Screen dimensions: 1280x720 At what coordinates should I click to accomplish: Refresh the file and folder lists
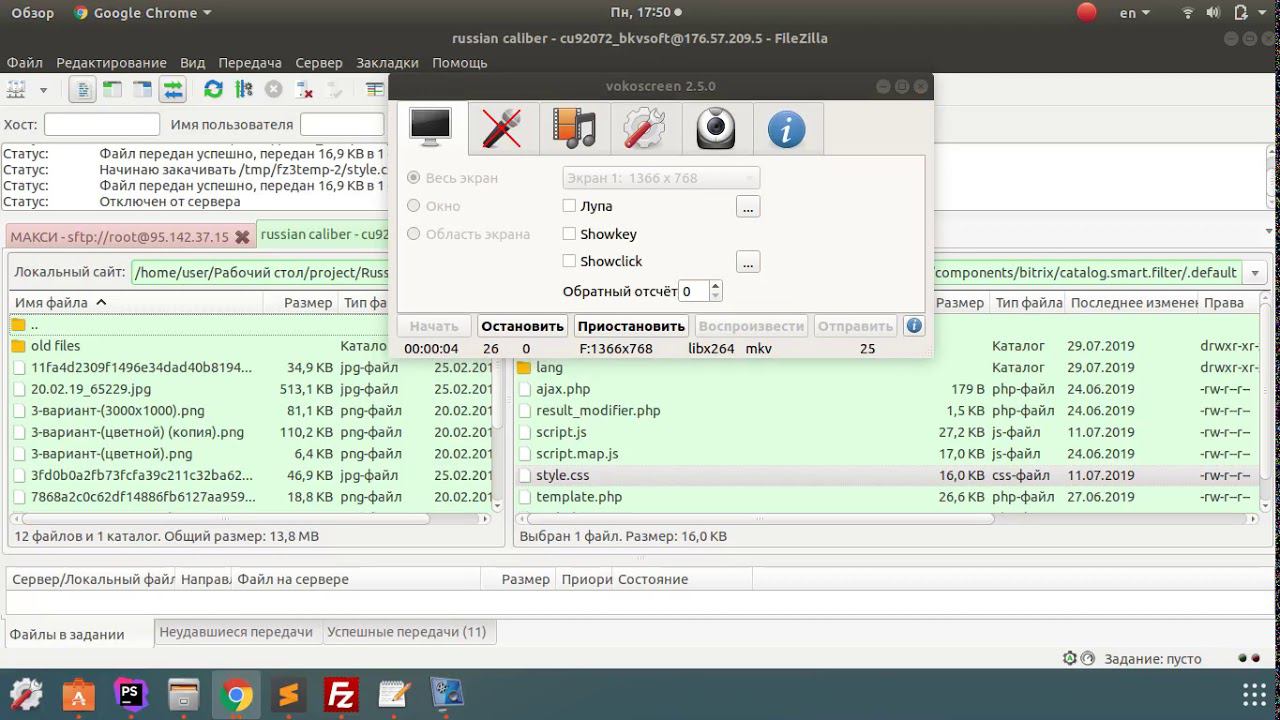(213, 90)
